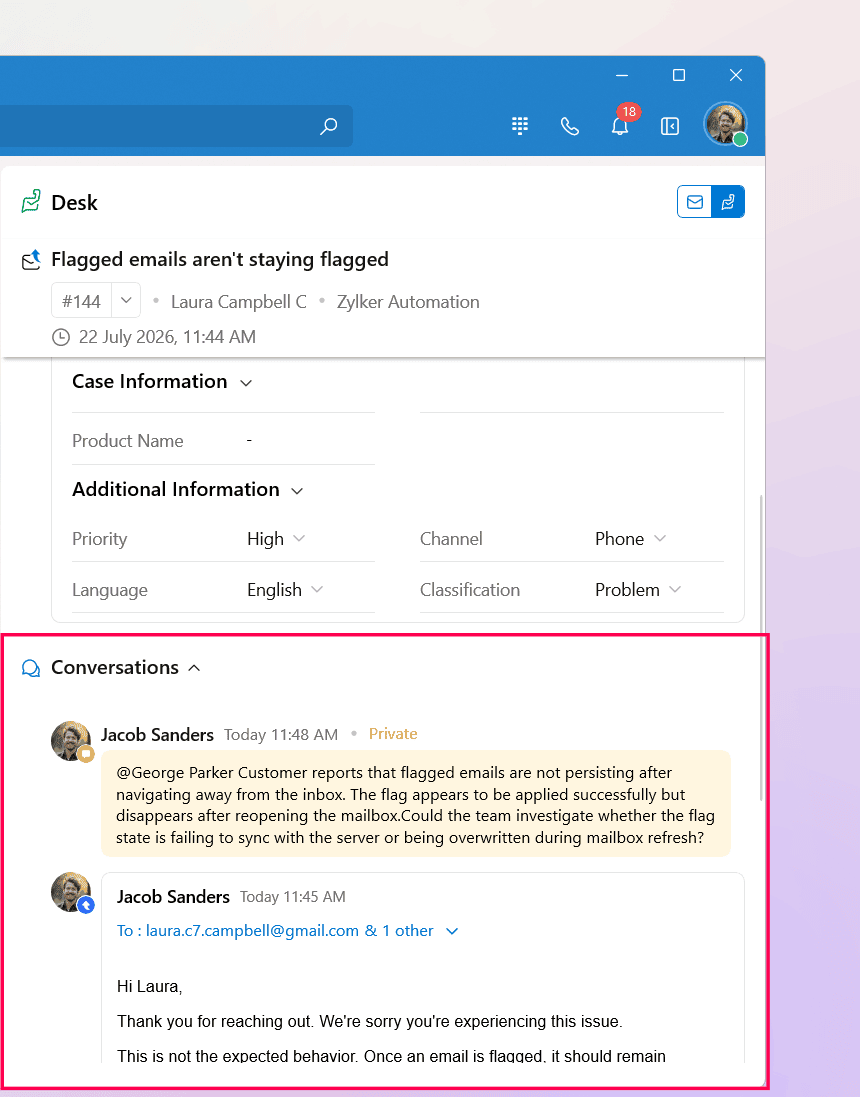Switch to the Desk view toggle

click(x=728, y=202)
